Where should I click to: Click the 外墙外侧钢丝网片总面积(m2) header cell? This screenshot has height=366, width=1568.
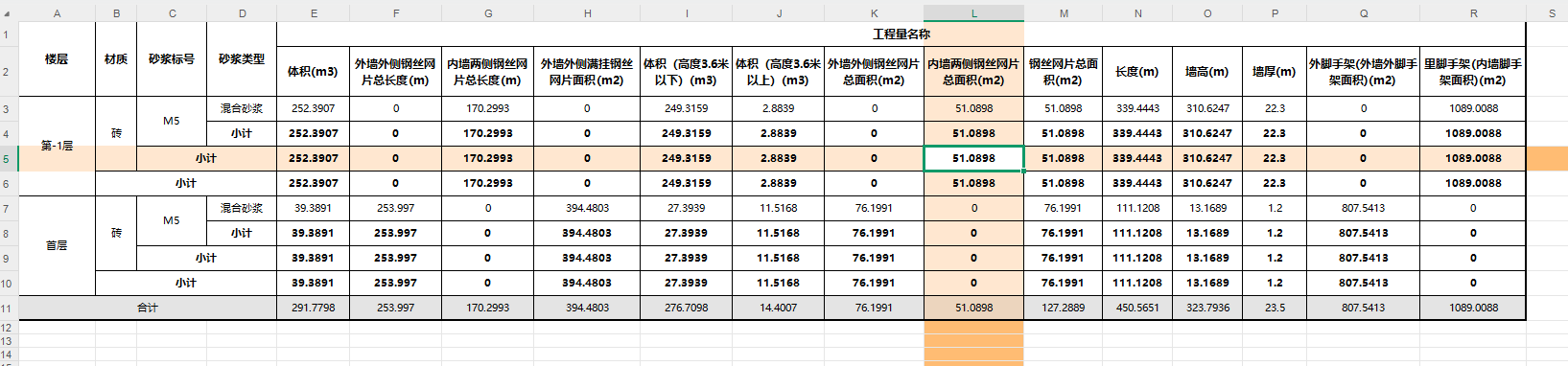pyautogui.click(x=874, y=72)
